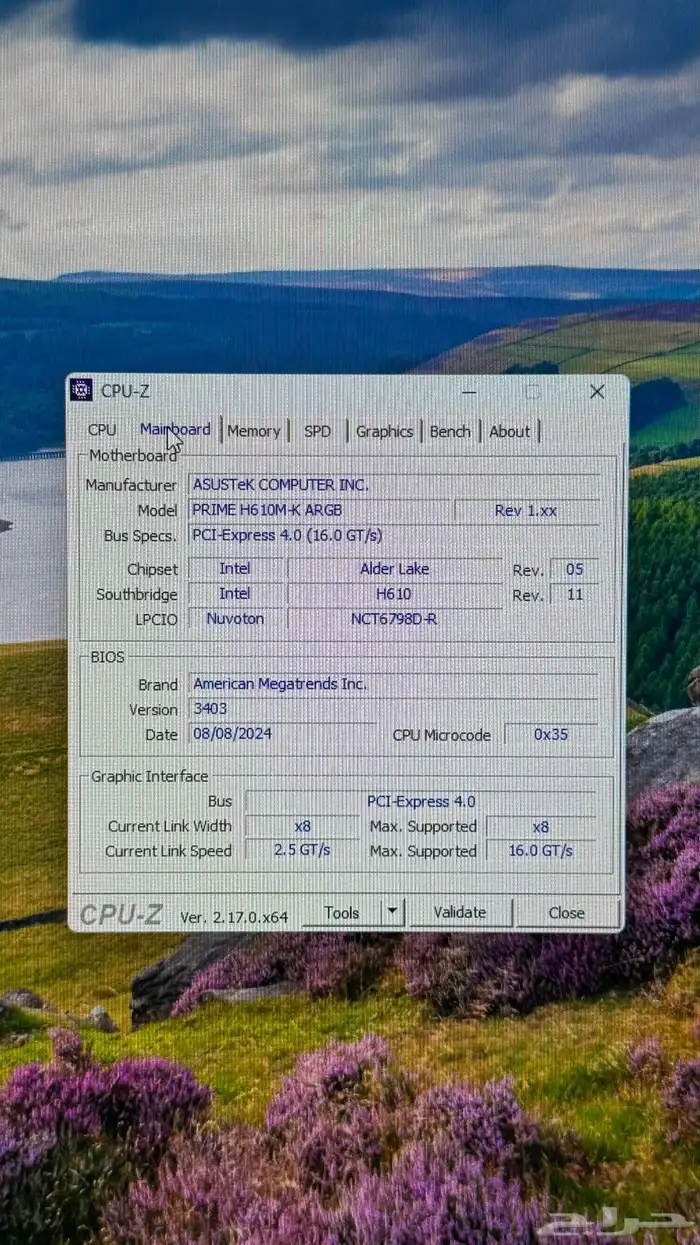Select the NCT6798D-R LPCIO field
The image size is (700, 1245).
click(395, 618)
